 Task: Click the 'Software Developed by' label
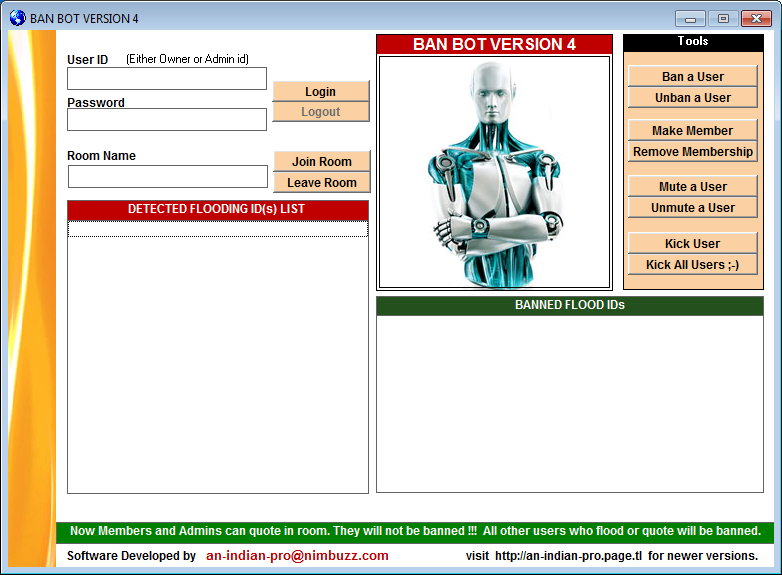131,556
